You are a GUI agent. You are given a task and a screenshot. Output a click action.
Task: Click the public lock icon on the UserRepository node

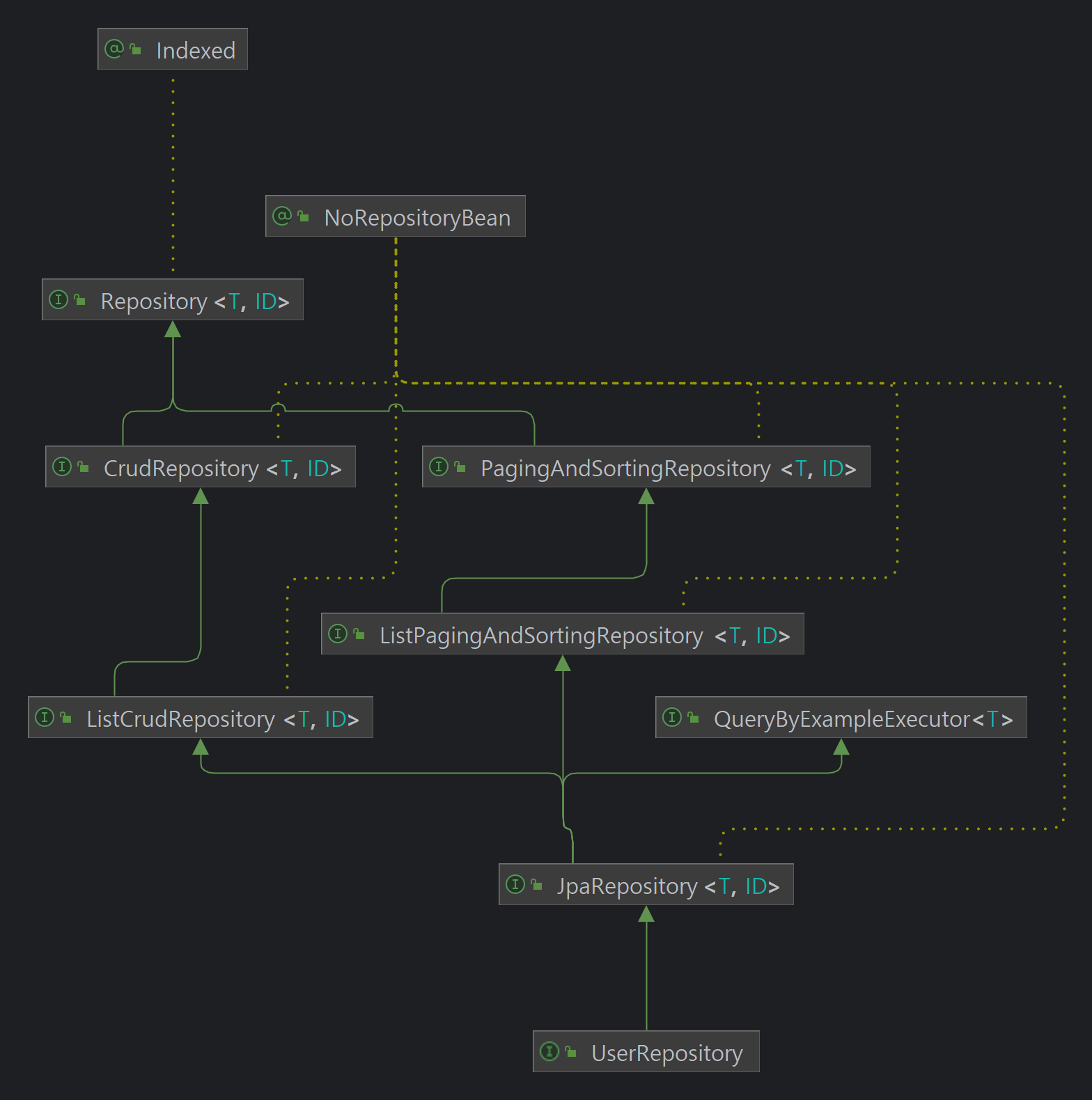coord(571,1052)
